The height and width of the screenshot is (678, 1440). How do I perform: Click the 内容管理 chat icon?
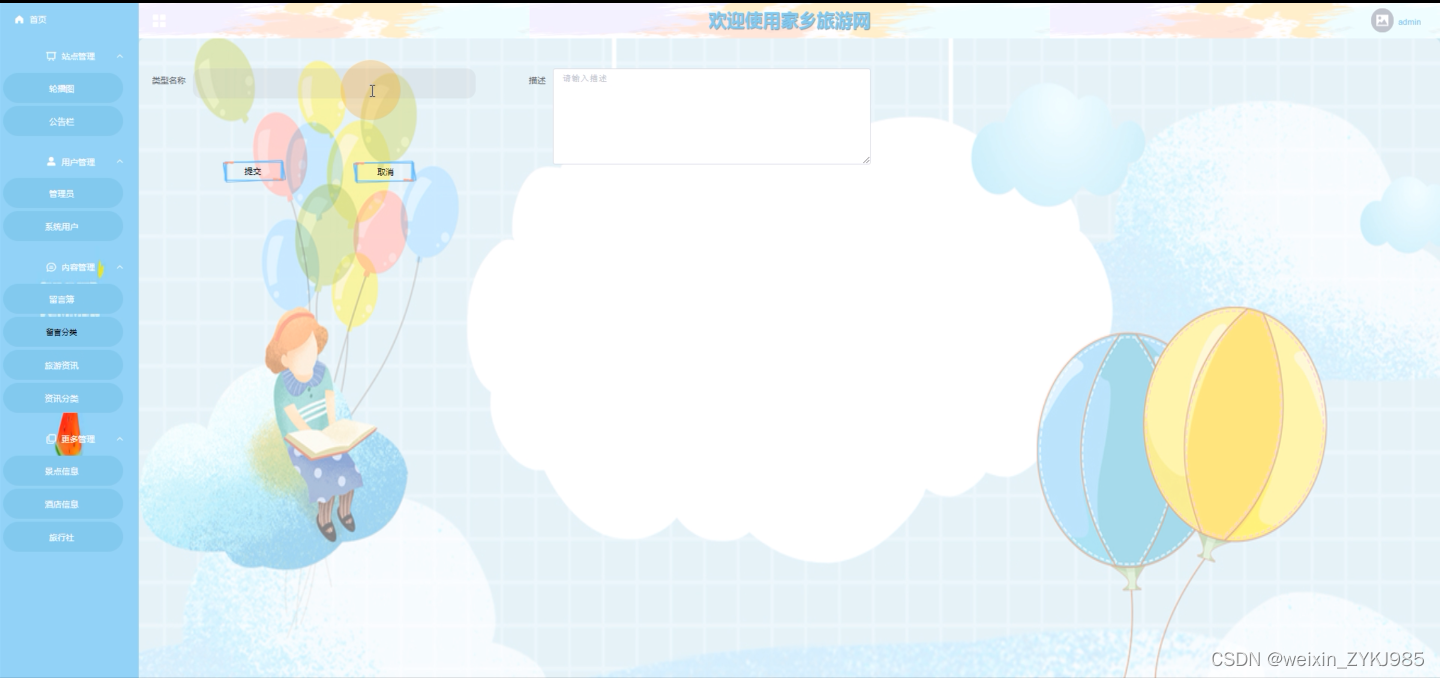[x=51, y=268]
